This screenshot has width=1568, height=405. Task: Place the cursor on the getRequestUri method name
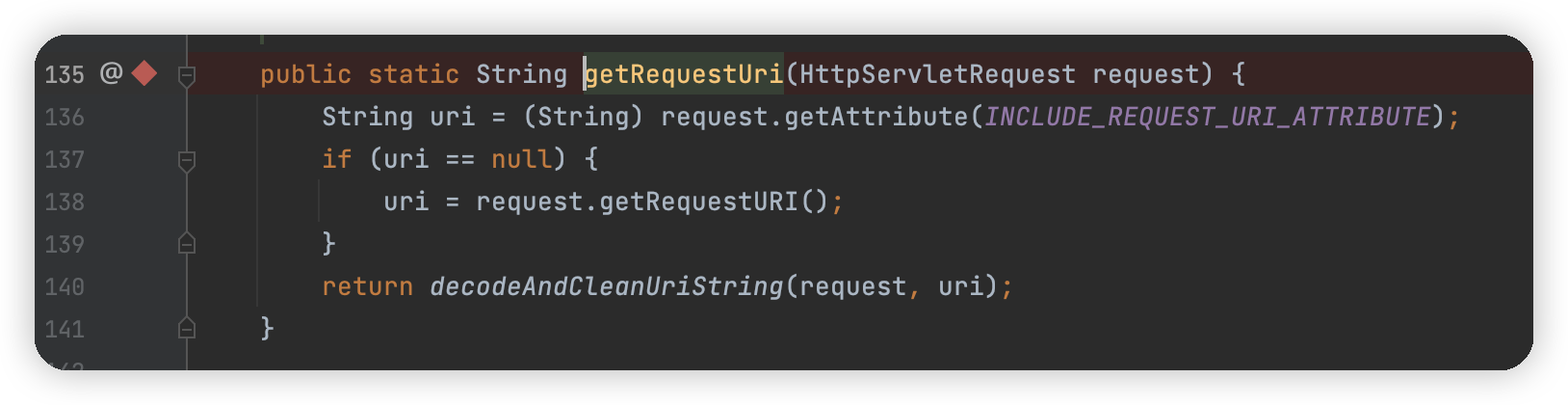[684, 74]
